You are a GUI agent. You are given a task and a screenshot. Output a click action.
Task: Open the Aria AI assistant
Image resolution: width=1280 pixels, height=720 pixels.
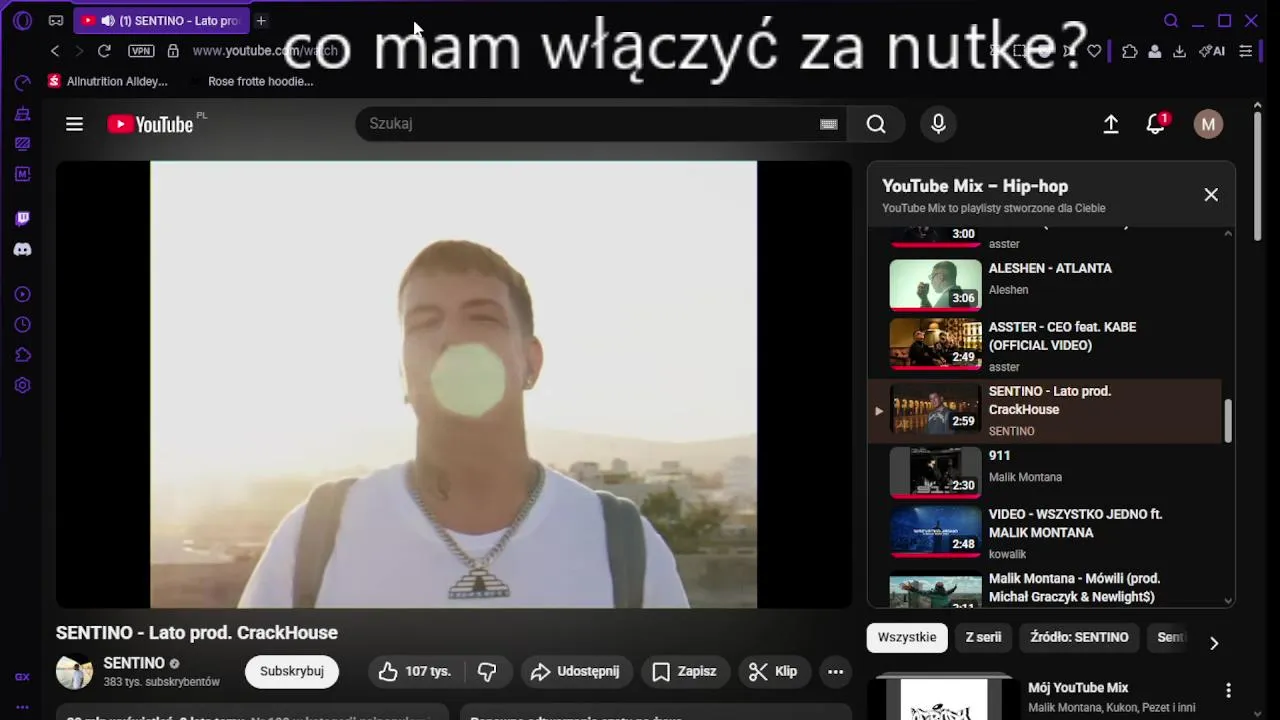coord(1213,51)
